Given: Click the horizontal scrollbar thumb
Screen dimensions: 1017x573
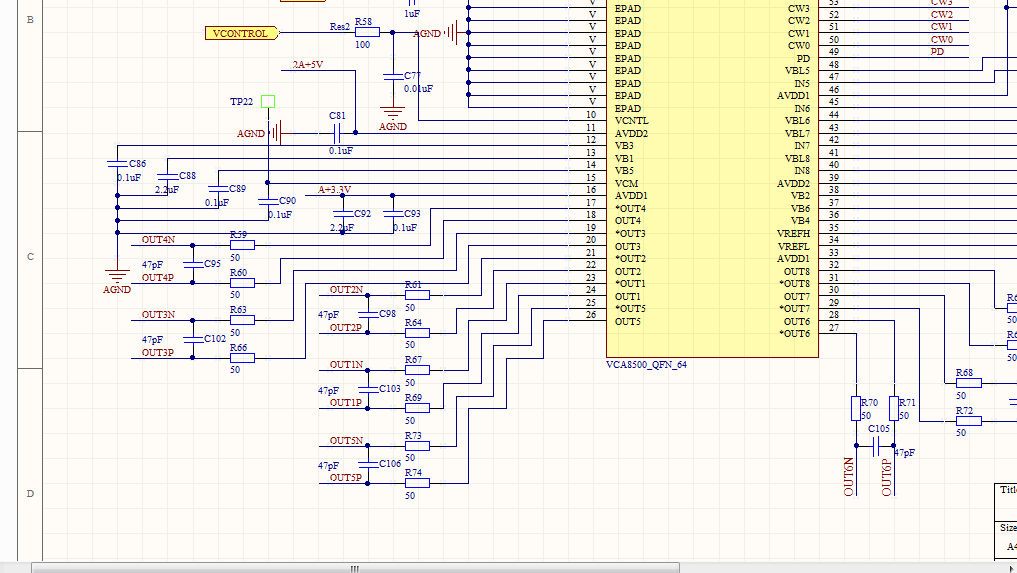Looking at the screenshot, I should coord(354,567).
